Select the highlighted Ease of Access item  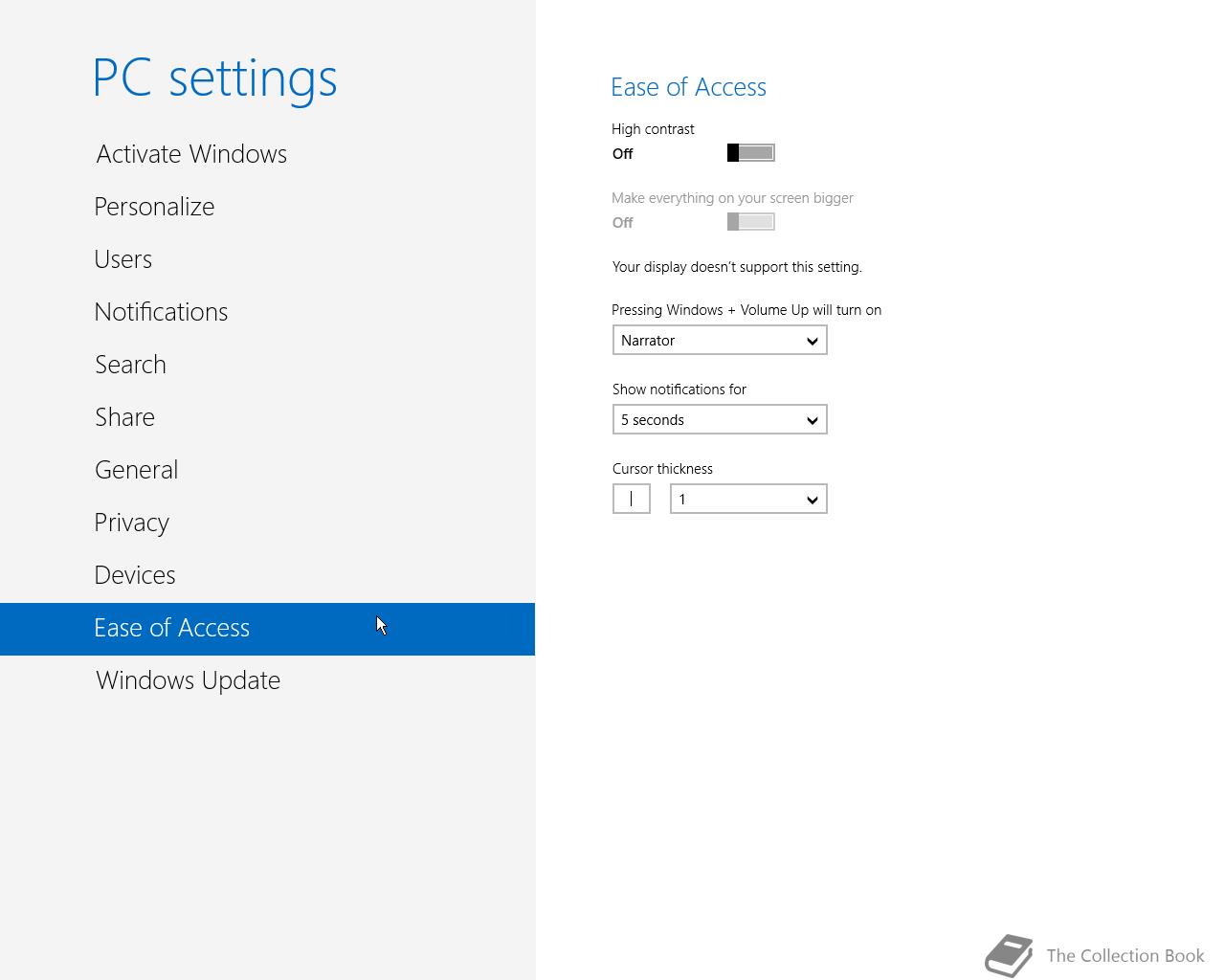coord(267,629)
